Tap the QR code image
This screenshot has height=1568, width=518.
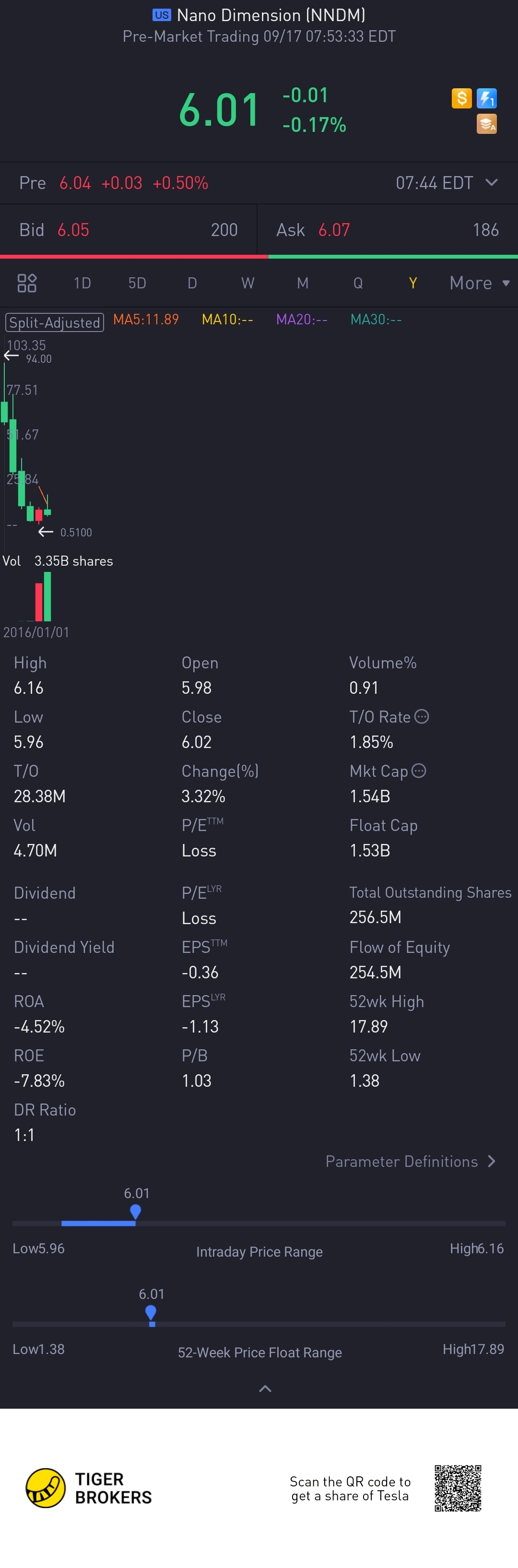click(458, 1488)
